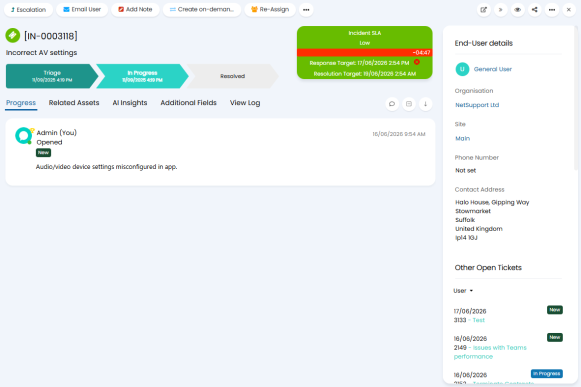Expand the User filter dropdown
The height and width of the screenshot is (387, 581).
coord(463,291)
